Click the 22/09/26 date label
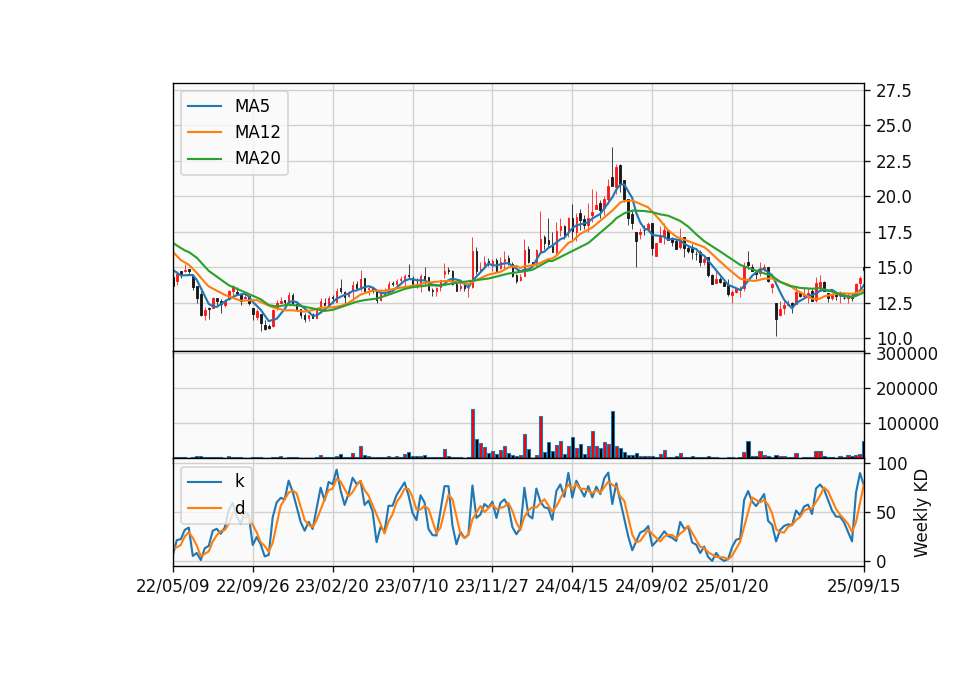This screenshot has height=690, width=960. pyautogui.click(x=253, y=586)
